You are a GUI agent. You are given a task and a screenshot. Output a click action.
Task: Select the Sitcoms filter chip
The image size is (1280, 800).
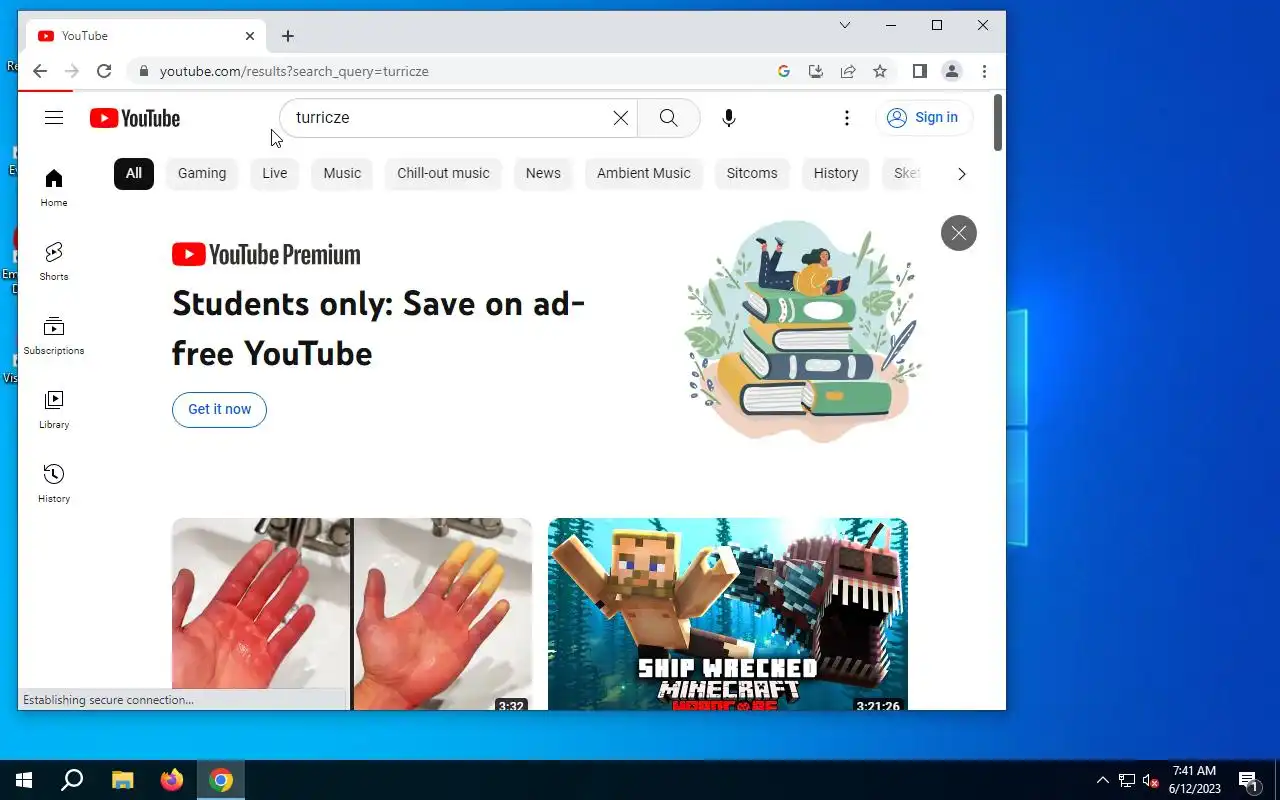click(752, 173)
